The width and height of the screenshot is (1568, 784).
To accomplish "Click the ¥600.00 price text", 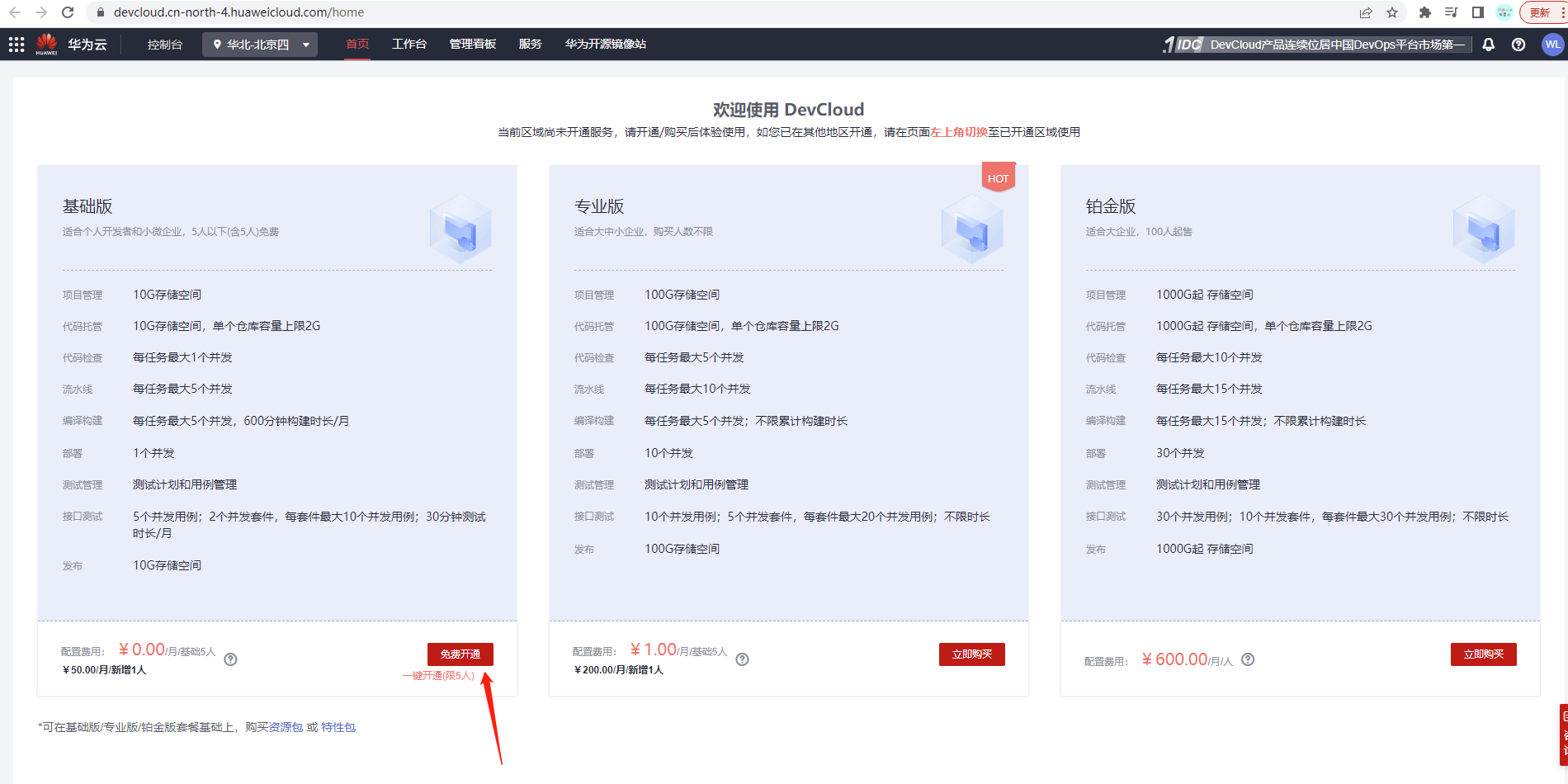I will click(1175, 659).
